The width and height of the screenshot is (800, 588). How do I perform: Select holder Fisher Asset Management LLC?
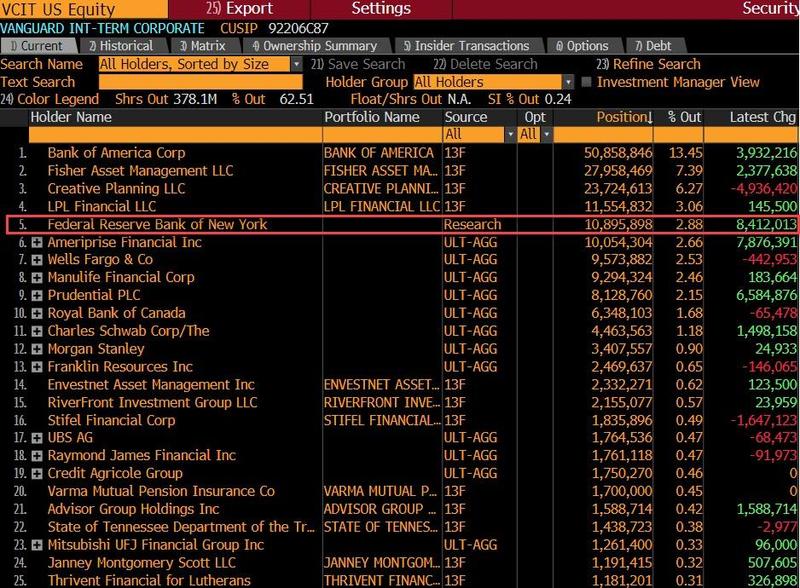140,171
